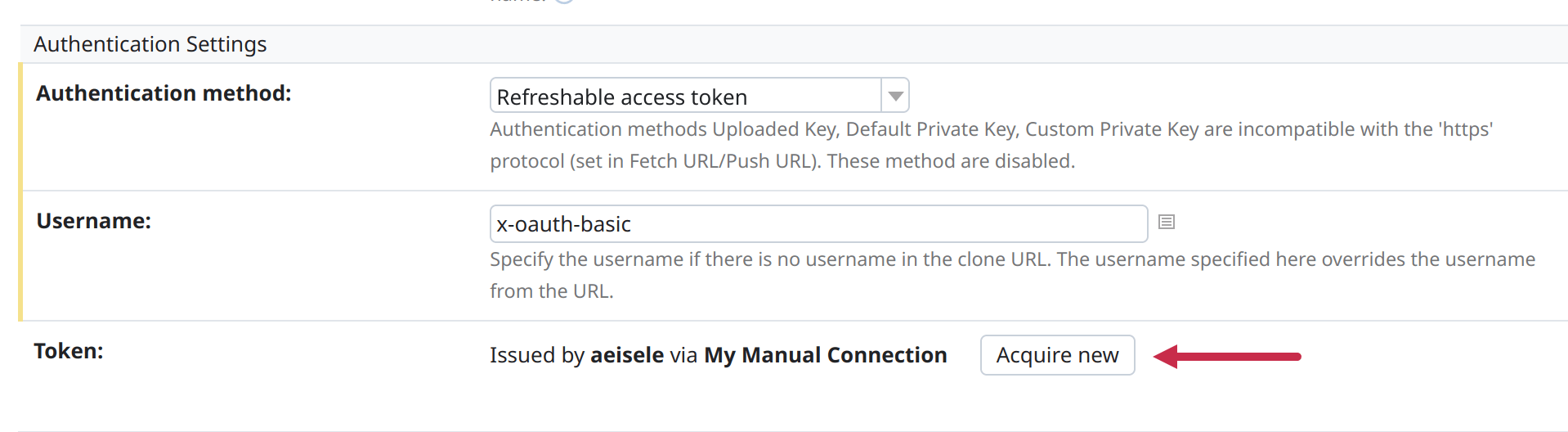Click the help icon cut off at top
The height and width of the screenshot is (432, 1568).
(564, 2)
